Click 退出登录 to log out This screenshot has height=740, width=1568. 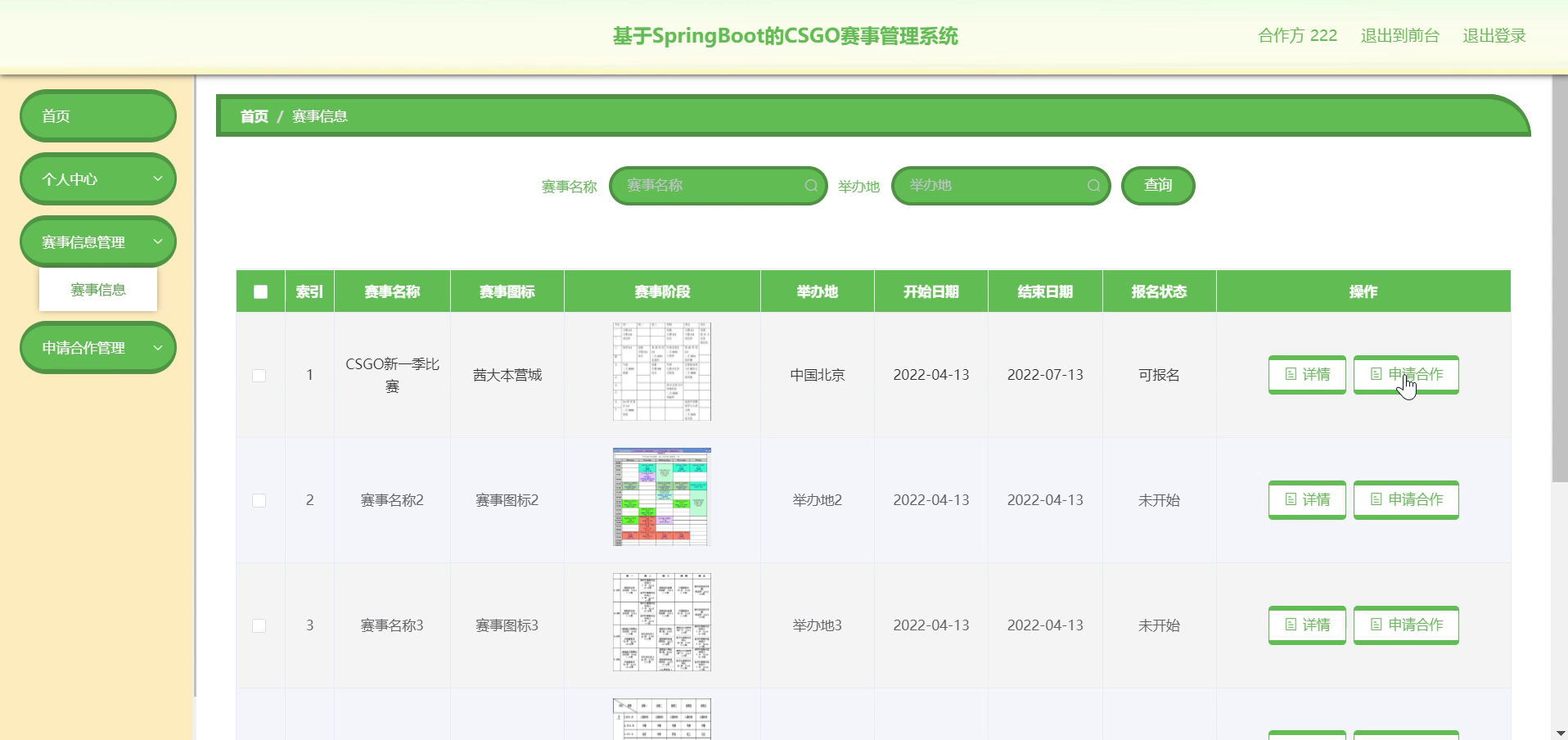coord(1494,36)
